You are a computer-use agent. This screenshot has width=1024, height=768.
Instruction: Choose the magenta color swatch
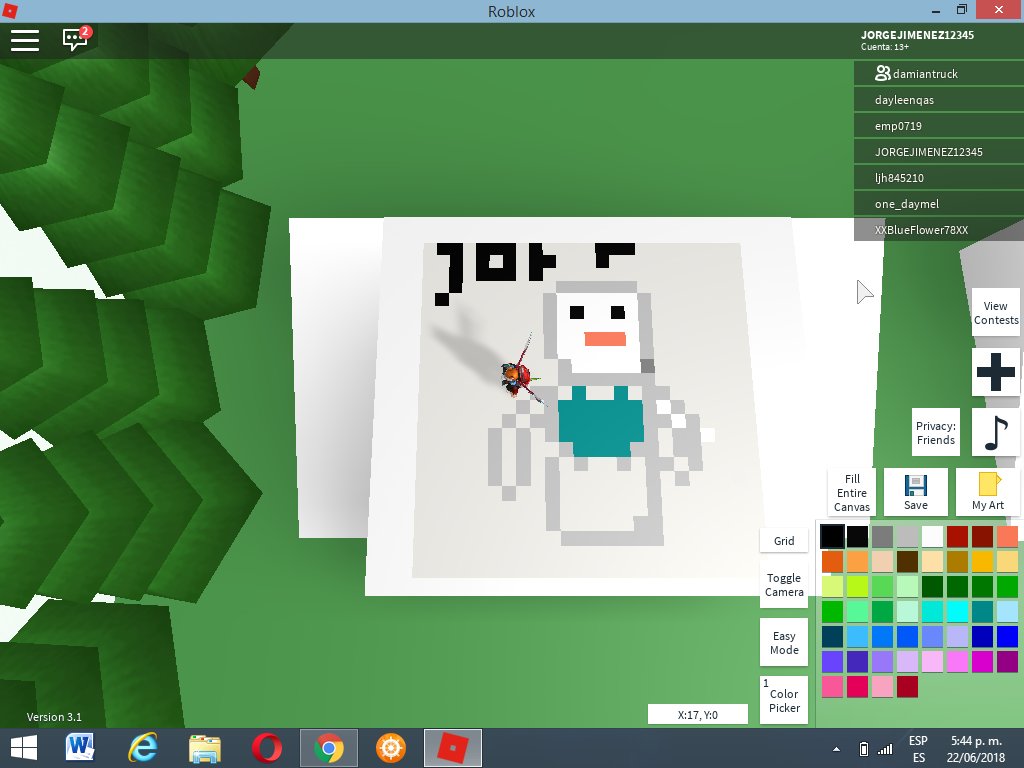pos(982,662)
